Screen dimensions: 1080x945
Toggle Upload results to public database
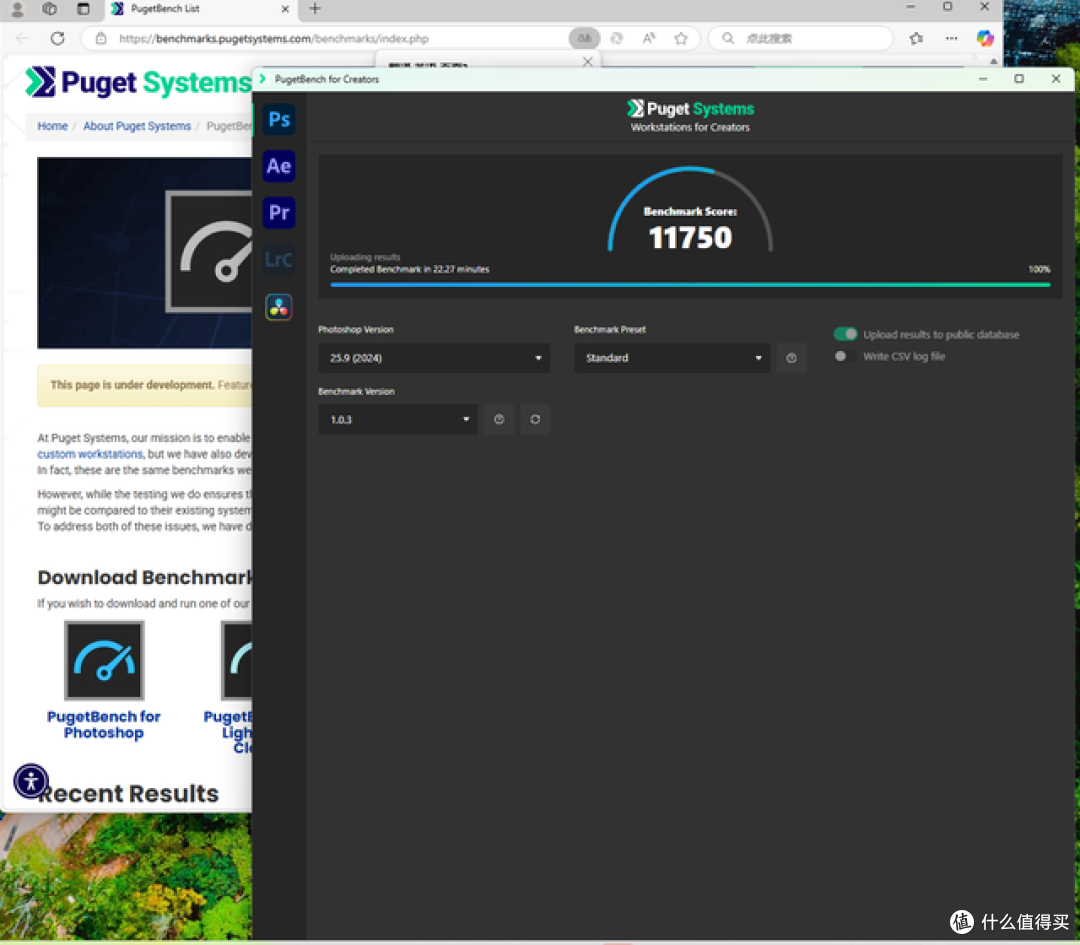point(845,334)
